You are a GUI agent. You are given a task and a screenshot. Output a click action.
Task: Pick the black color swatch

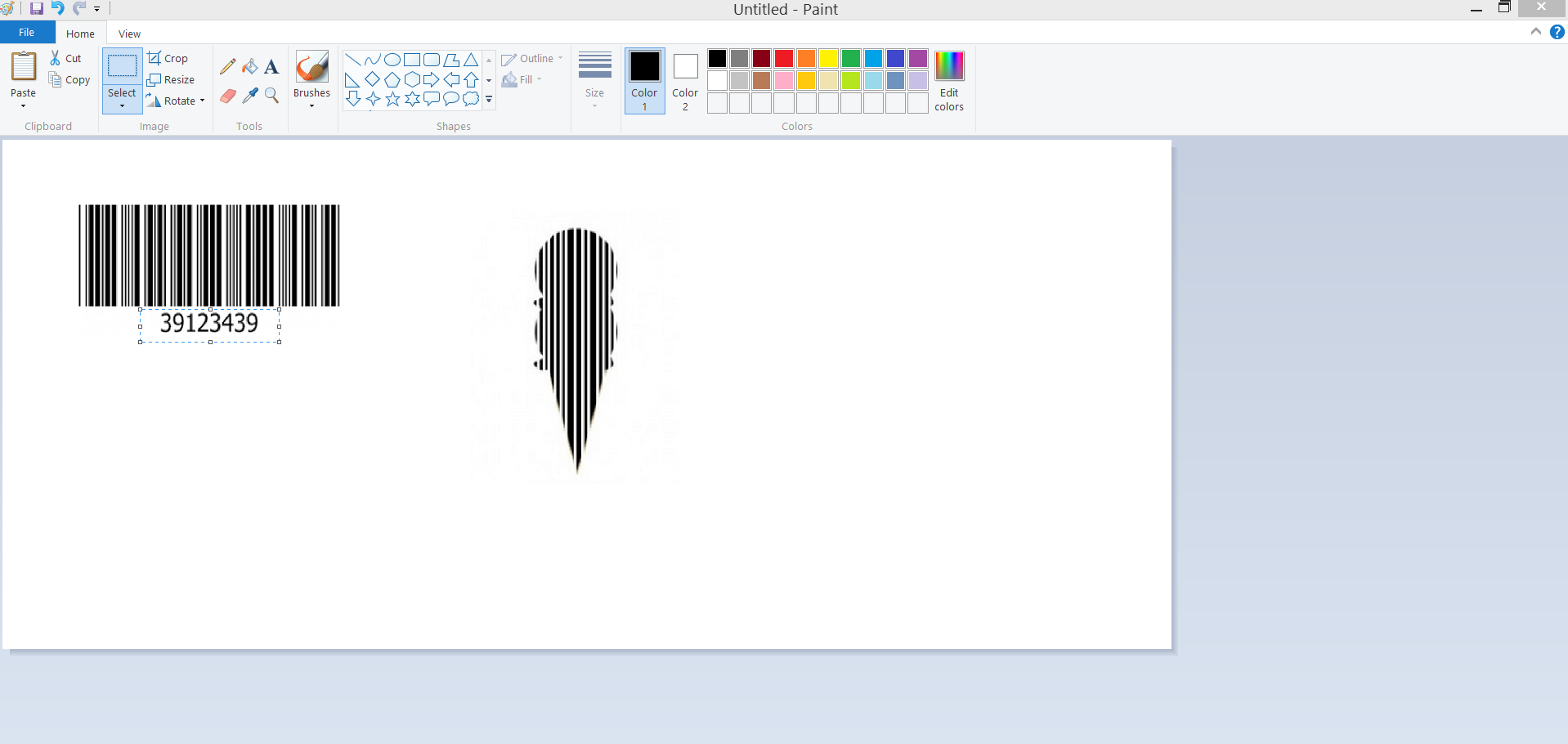click(717, 59)
